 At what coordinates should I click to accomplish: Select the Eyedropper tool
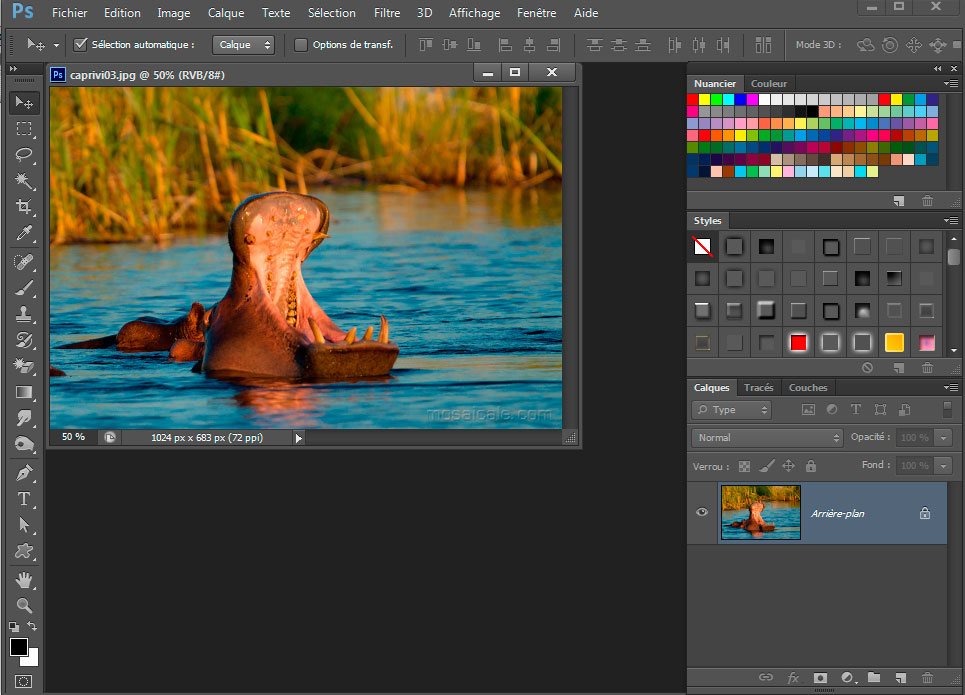pos(24,233)
